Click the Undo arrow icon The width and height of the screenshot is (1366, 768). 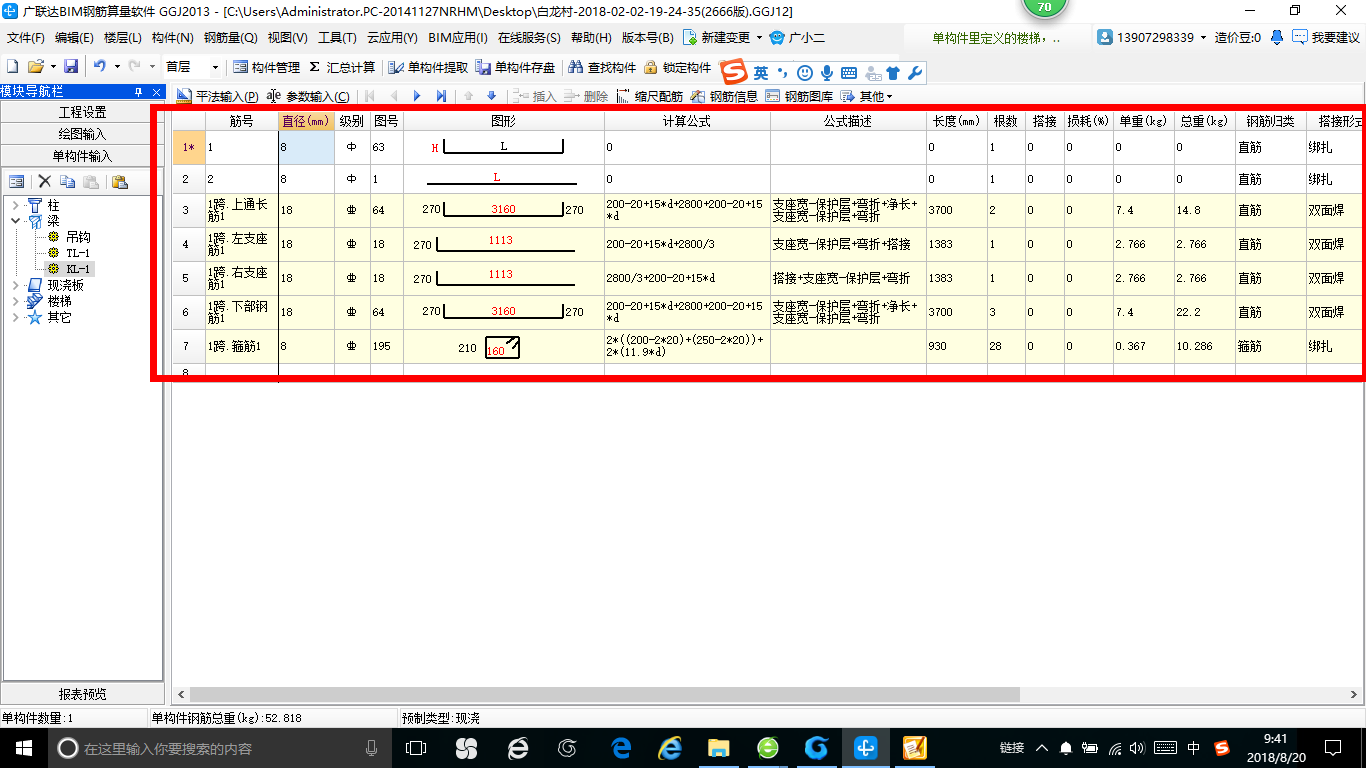pyautogui.click(x=99, y=67)
